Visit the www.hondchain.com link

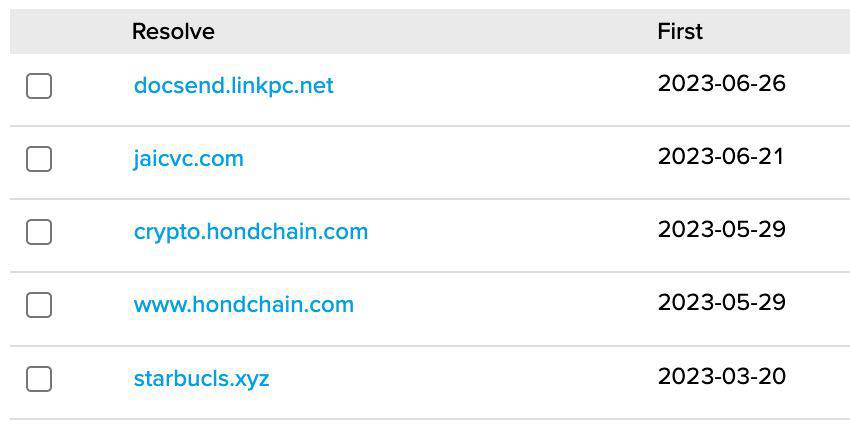point(243,305)
